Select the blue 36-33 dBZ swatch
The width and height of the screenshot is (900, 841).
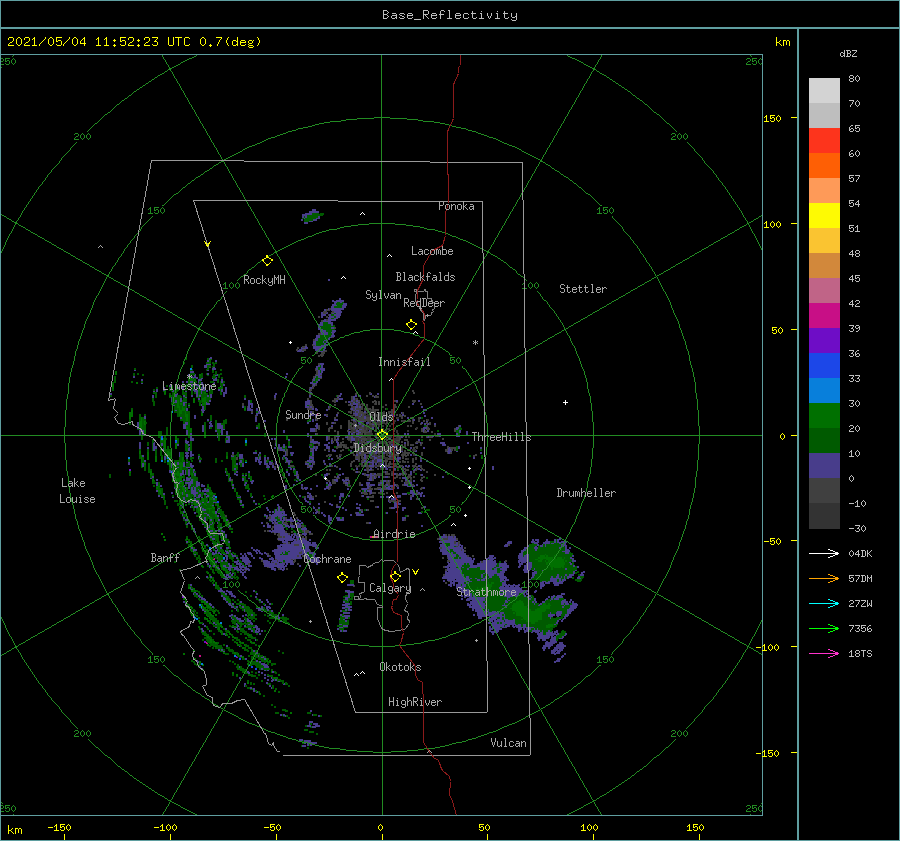(824, 366)
